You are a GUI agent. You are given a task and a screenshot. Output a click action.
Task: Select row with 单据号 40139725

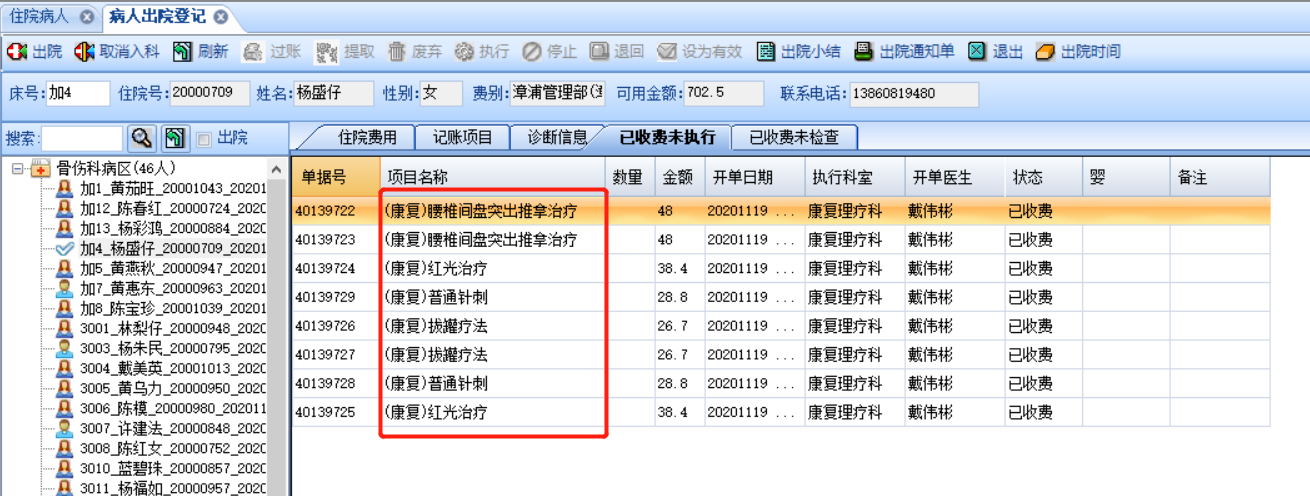tap(781, 412)
